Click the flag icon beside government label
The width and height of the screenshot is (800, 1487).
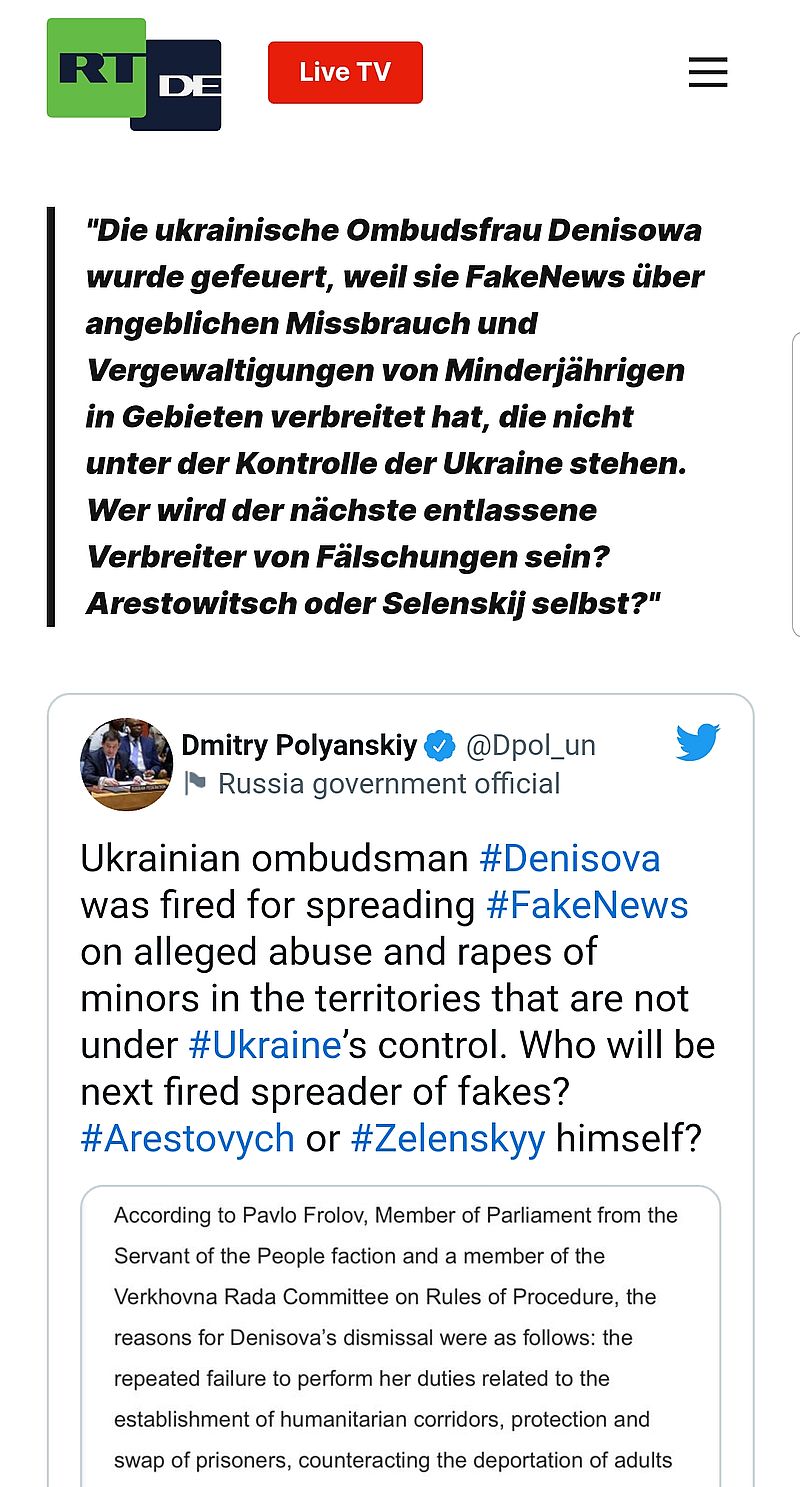coord(196,784)
